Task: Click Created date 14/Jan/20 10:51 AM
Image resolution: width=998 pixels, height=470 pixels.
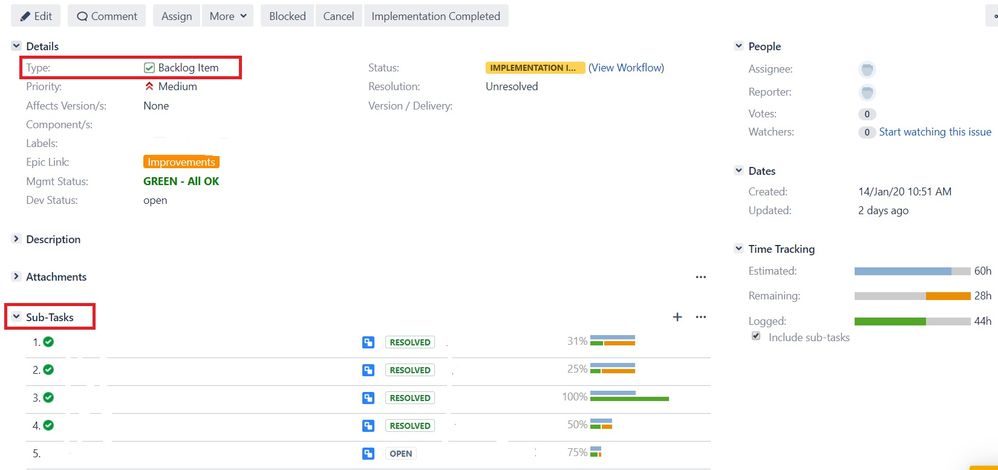Action: click(x=904, y=191)
